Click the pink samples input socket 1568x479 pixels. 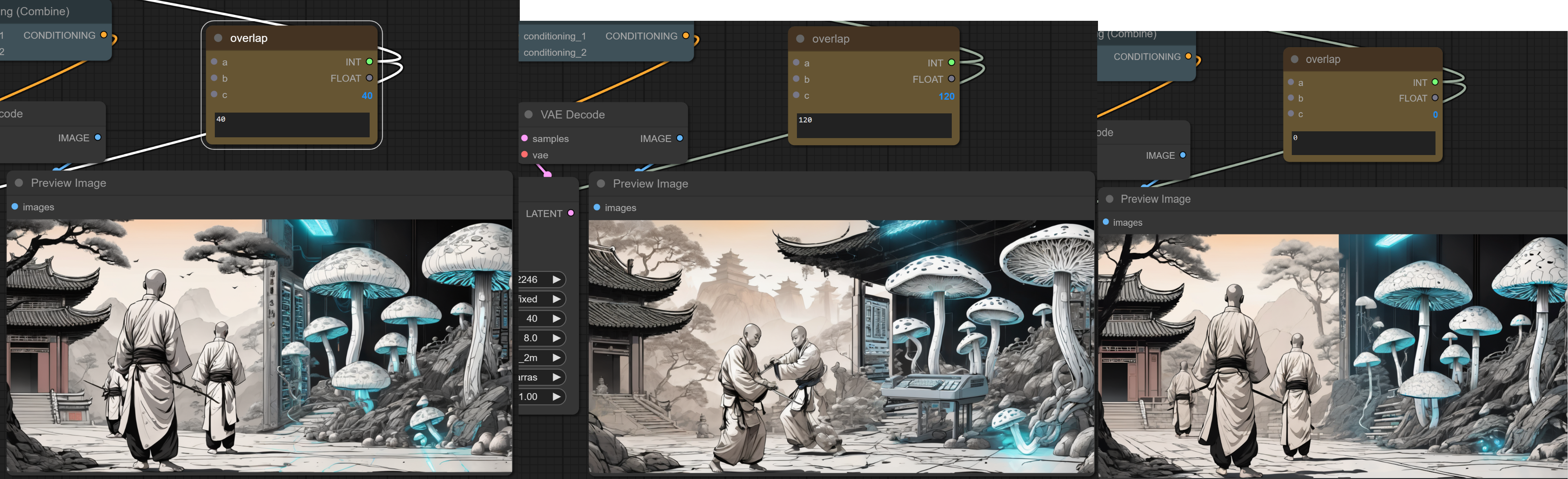click(525, 138)
